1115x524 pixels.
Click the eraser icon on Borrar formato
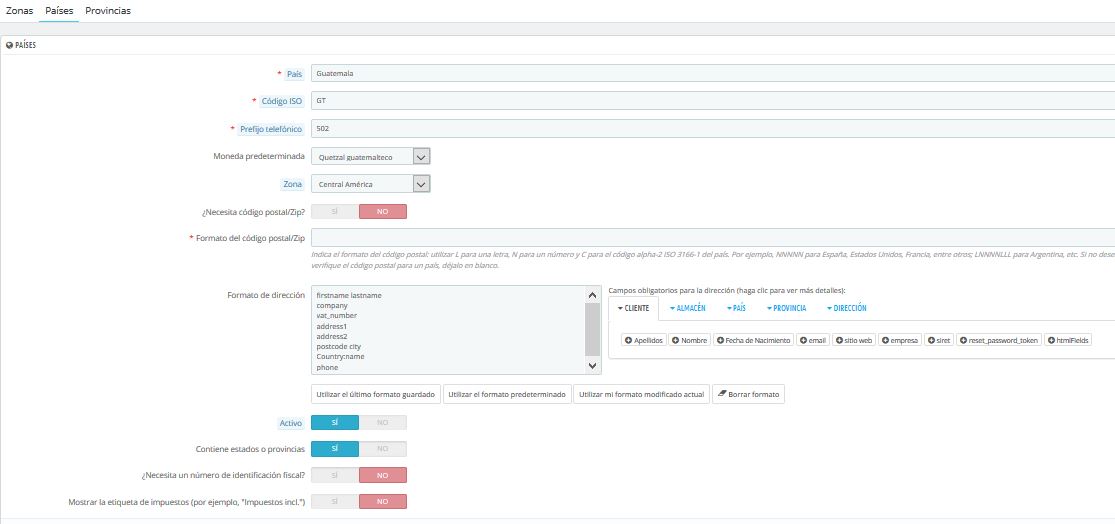(x=722, y=394)
